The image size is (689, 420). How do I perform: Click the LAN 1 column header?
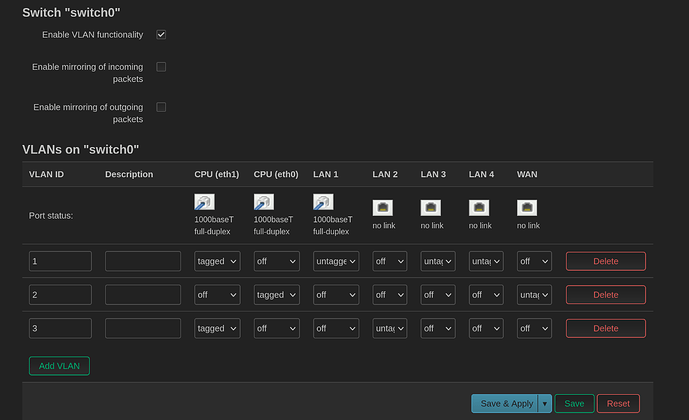pos(326,174)
